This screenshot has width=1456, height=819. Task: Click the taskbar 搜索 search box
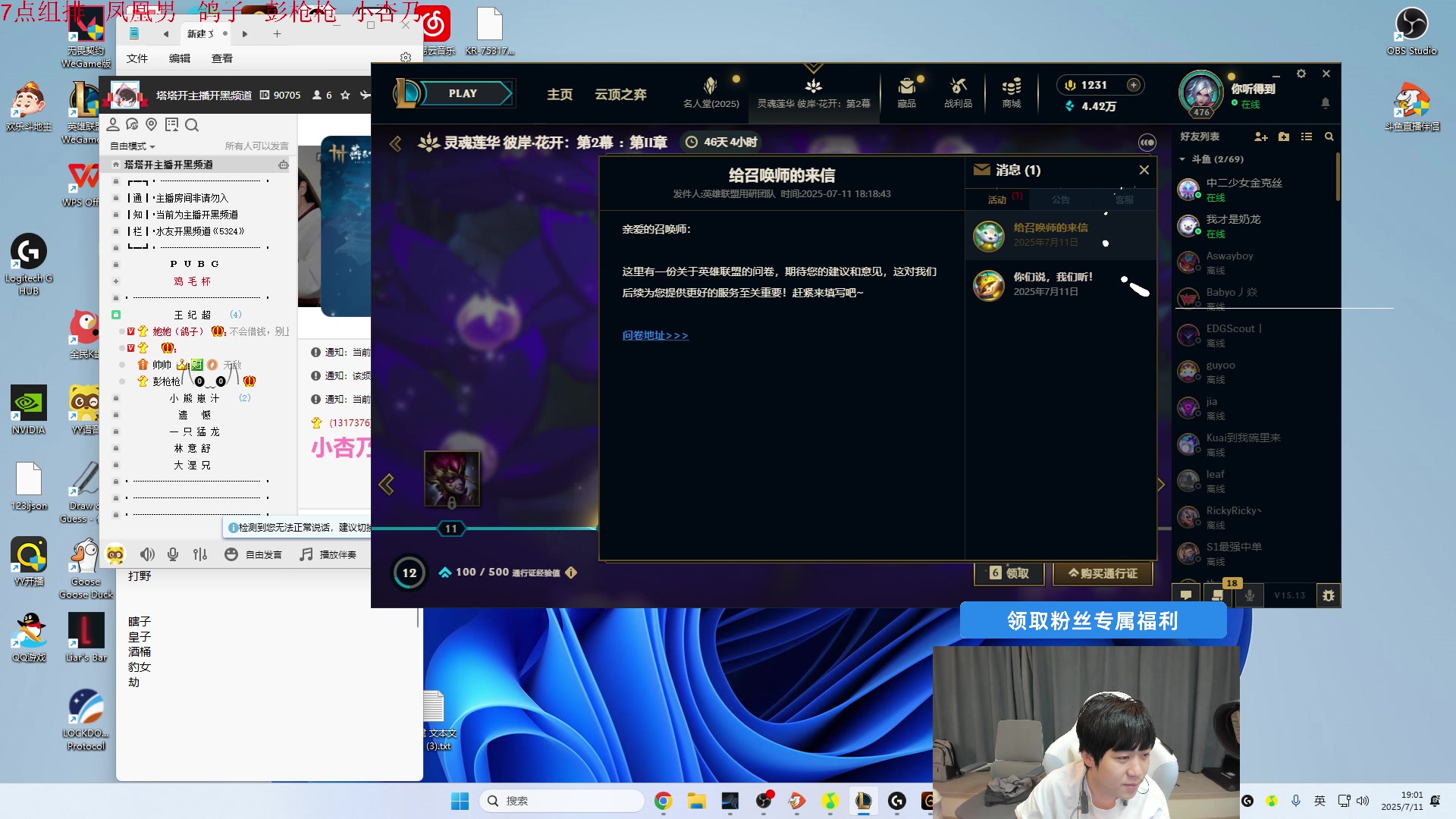tap(562, 801)
